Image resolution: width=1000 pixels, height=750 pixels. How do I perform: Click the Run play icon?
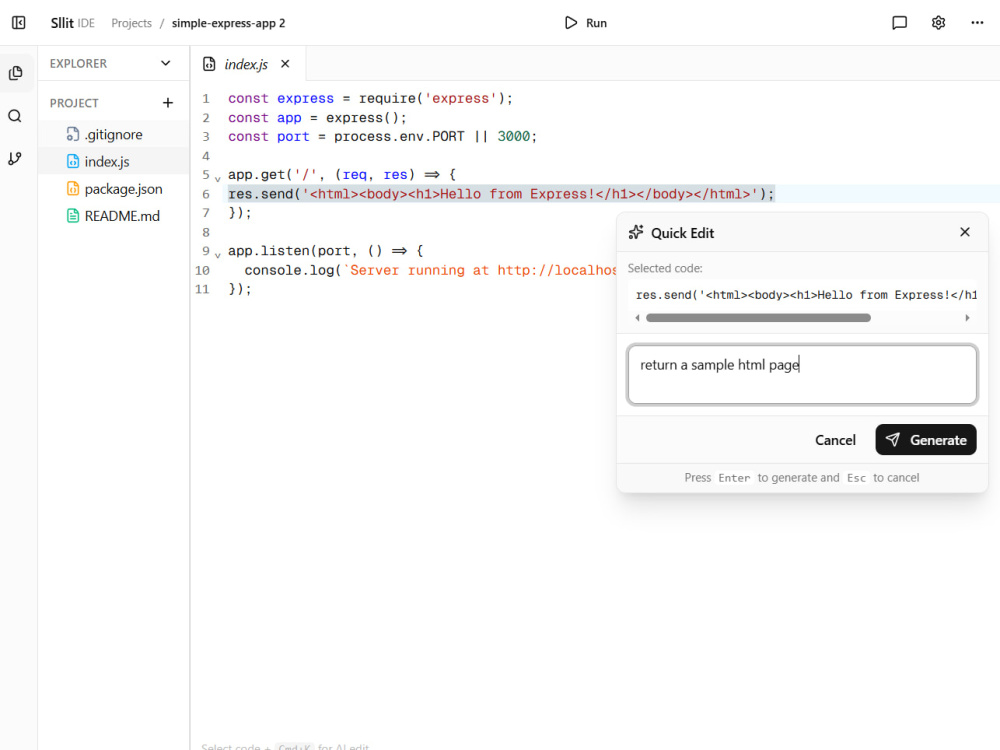click(571, 23)
